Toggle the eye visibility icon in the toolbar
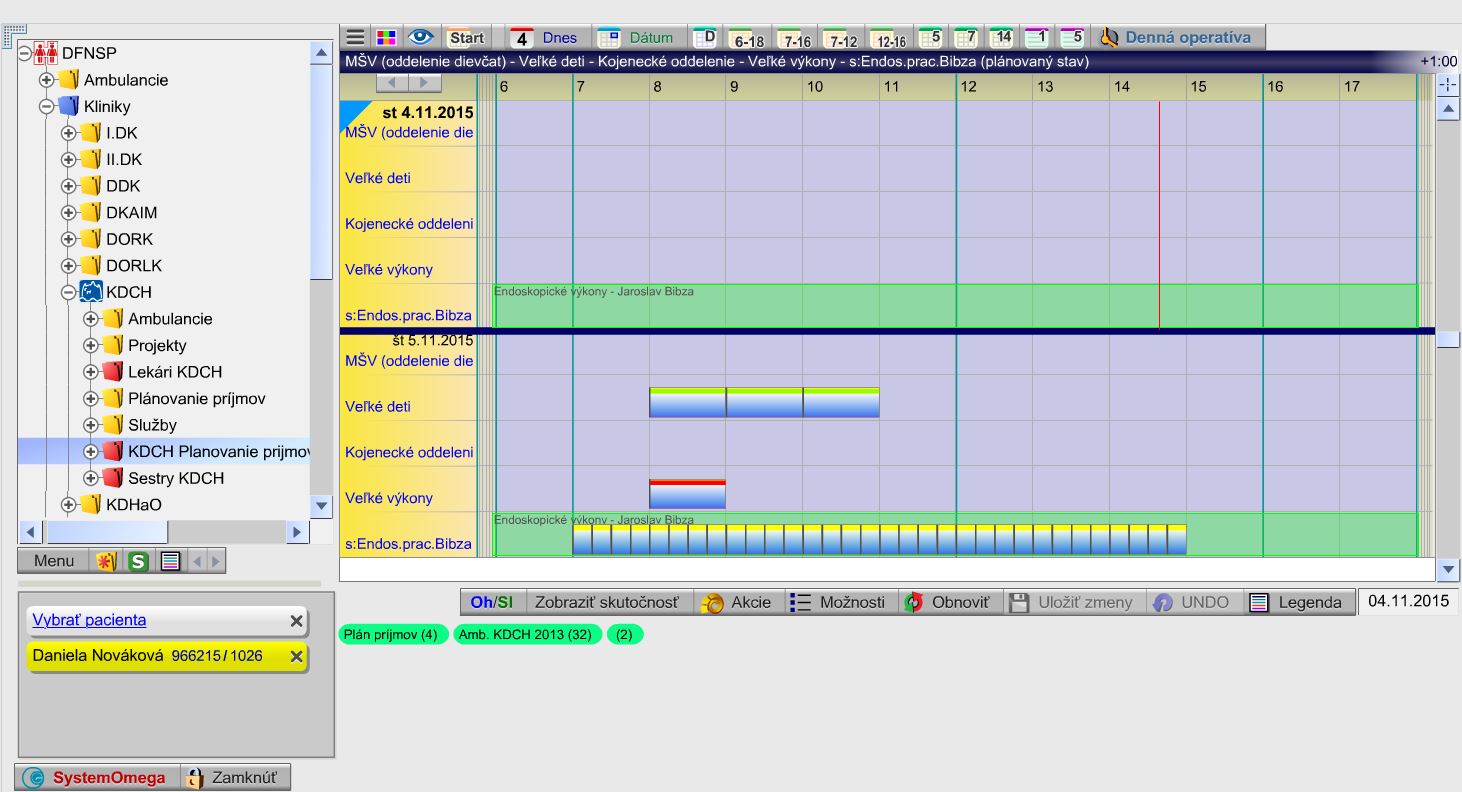1462x792 pixels. 421,38
